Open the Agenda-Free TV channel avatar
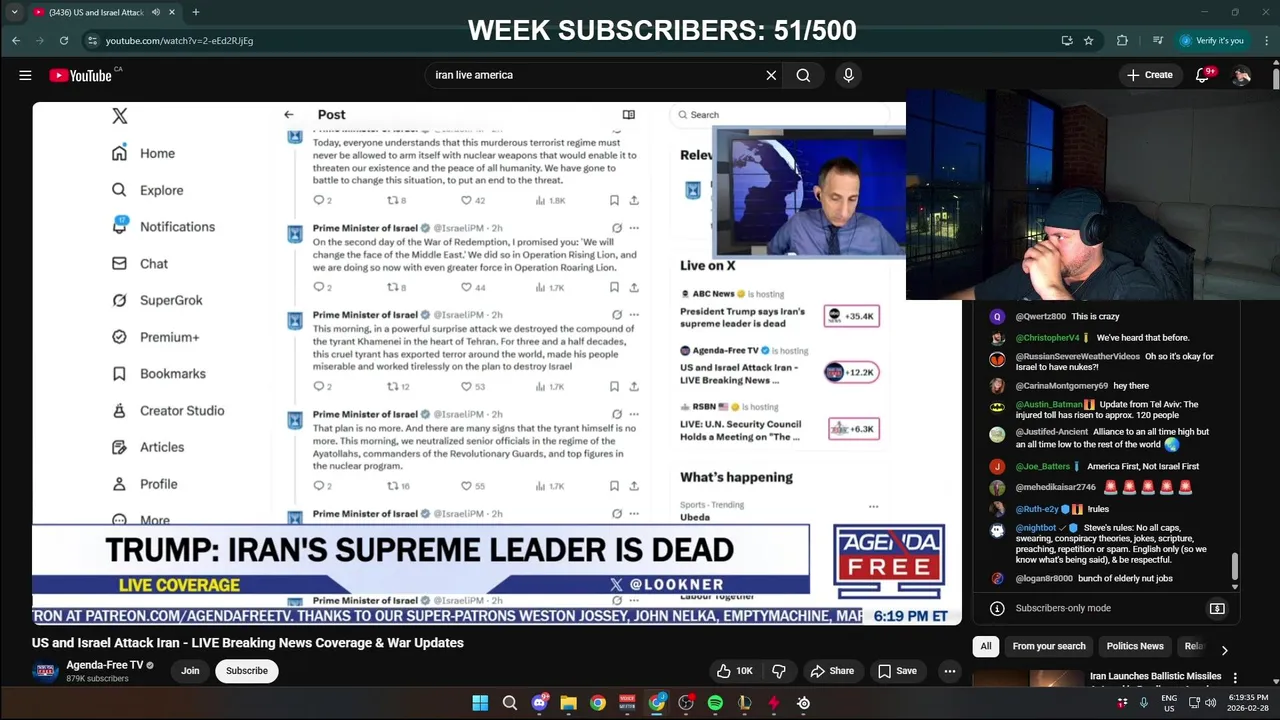The height and width of the screenshot is (720, 1280). pyautogui.click(x=45, y=671)
